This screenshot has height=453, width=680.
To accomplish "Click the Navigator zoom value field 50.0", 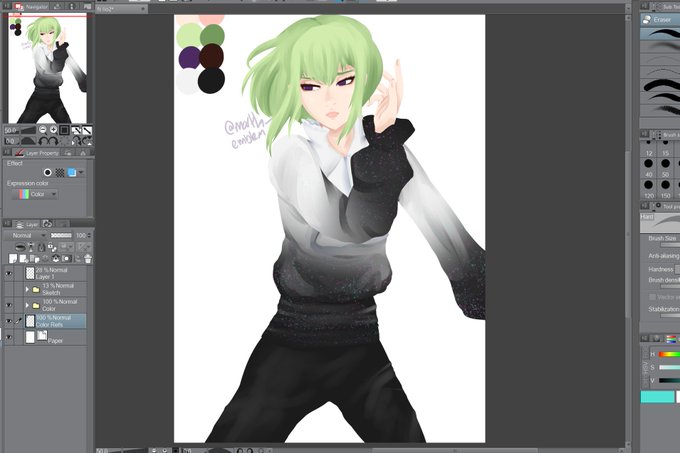I will (11, 130).
